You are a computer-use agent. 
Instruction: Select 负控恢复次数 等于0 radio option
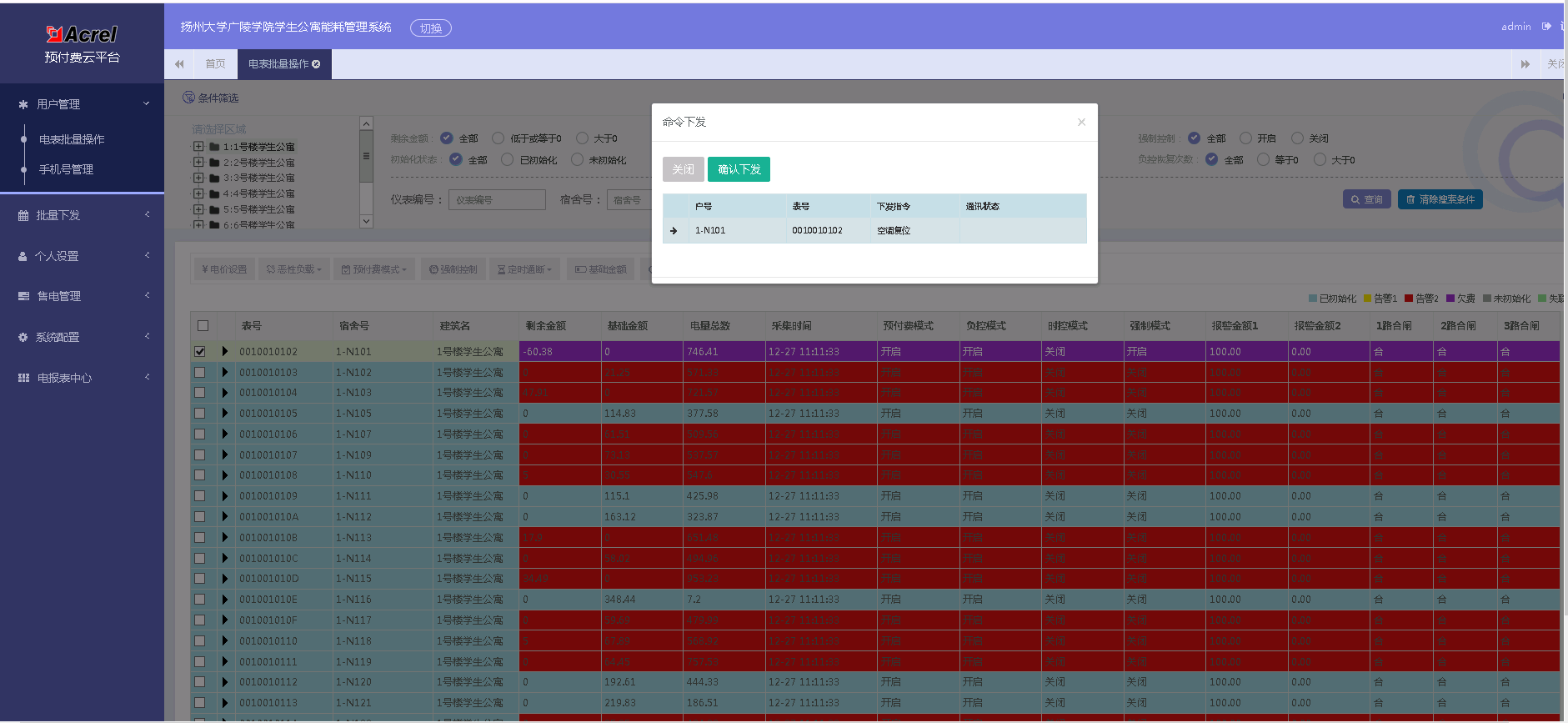pos(1263,159)
